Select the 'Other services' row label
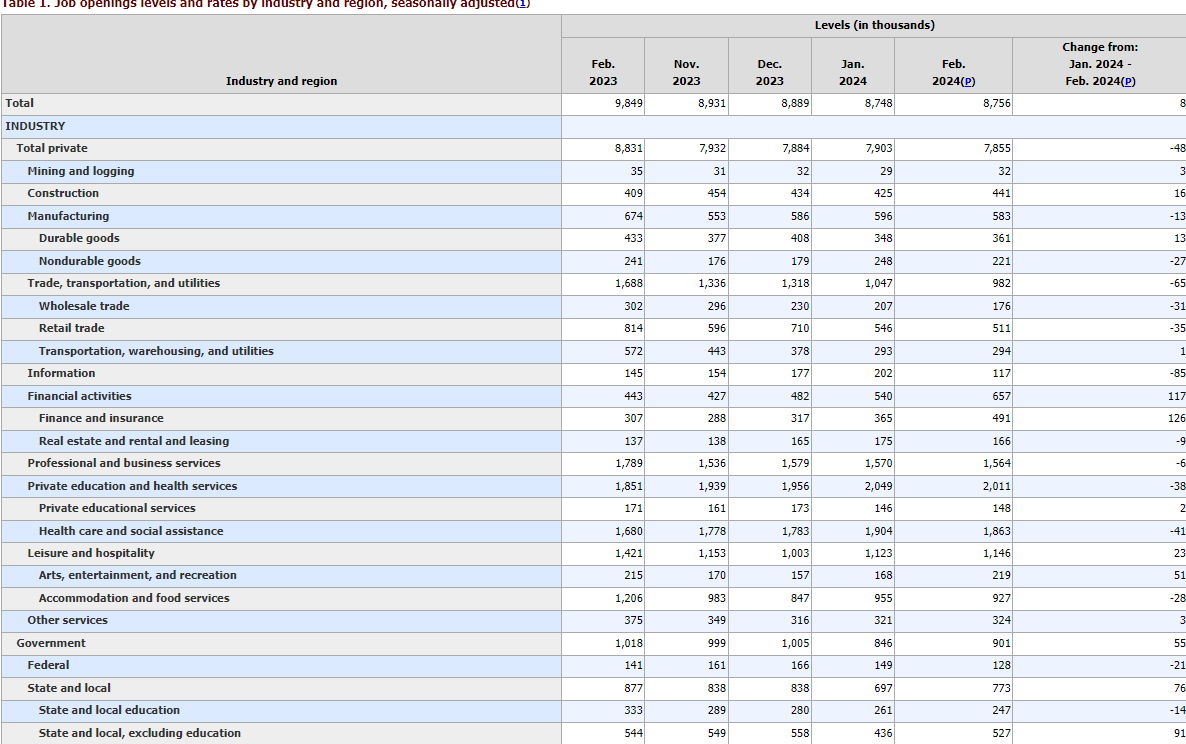 pos(67,620)
